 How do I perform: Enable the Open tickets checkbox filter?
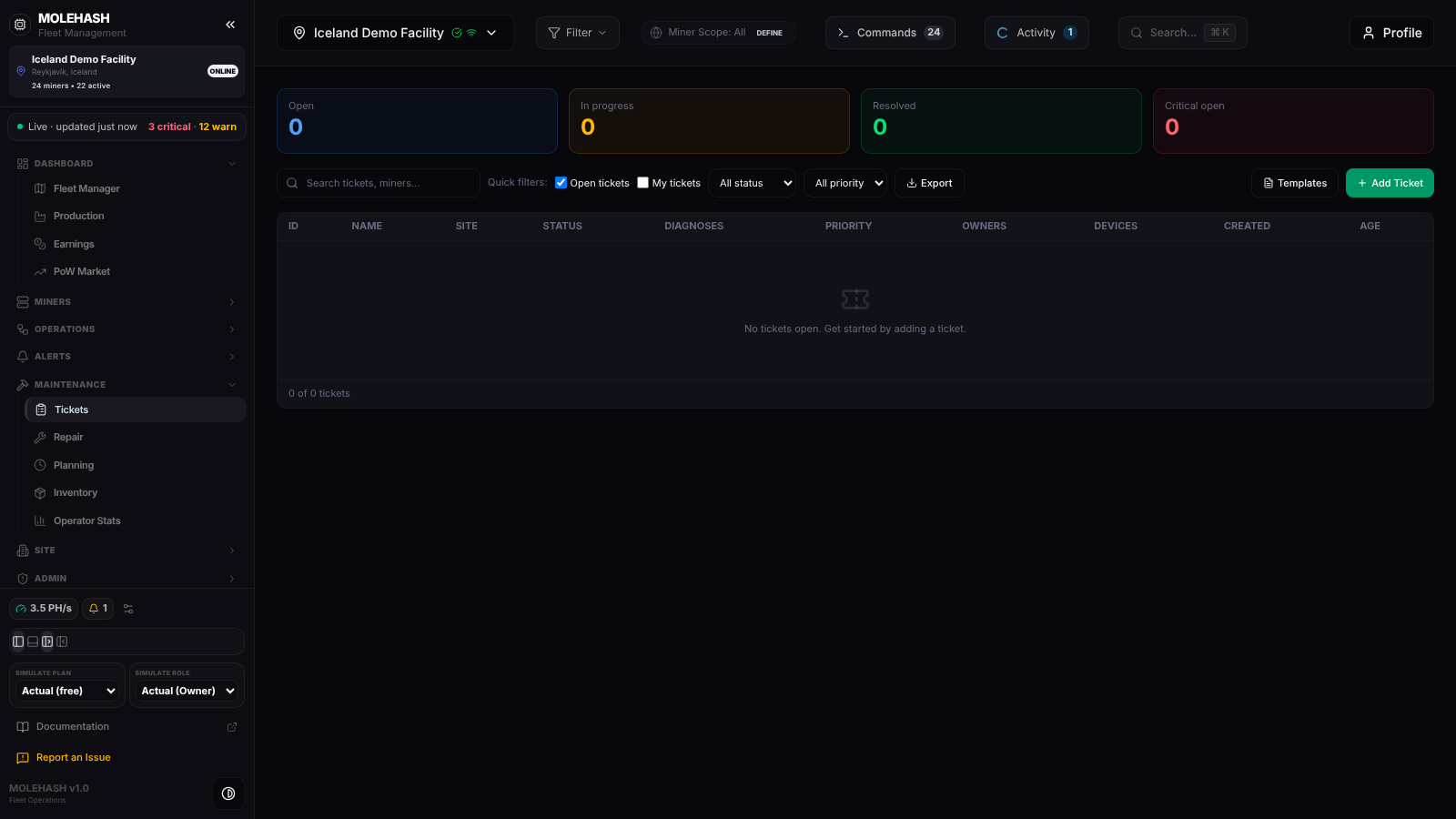[x=561, y=183]
